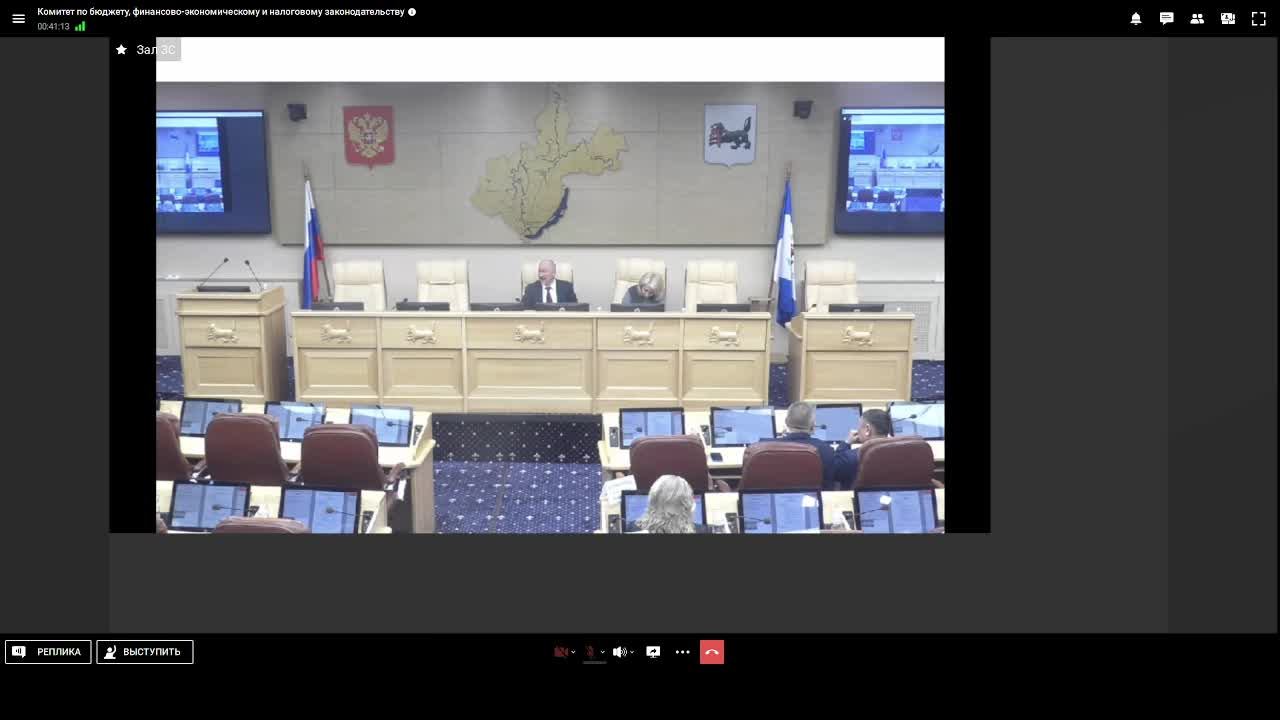
Task: Select the Зал ЗС video stream
Action: pyautogui.click(x=550, y=285)
